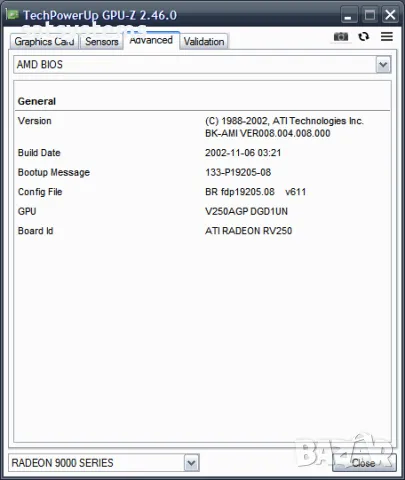Click the GPU-Z title bar app icon

(12, 15)
